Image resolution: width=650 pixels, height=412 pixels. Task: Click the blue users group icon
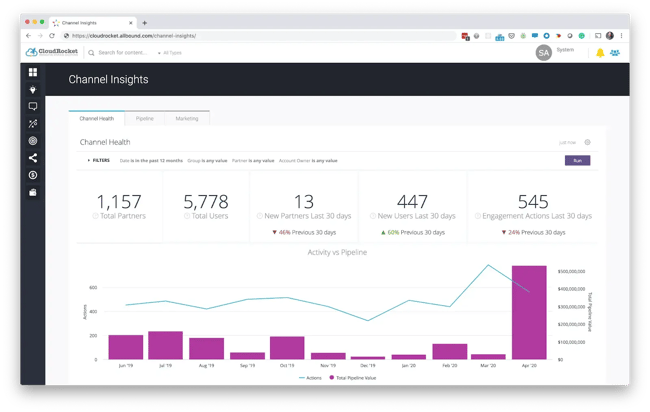[615, 53]
